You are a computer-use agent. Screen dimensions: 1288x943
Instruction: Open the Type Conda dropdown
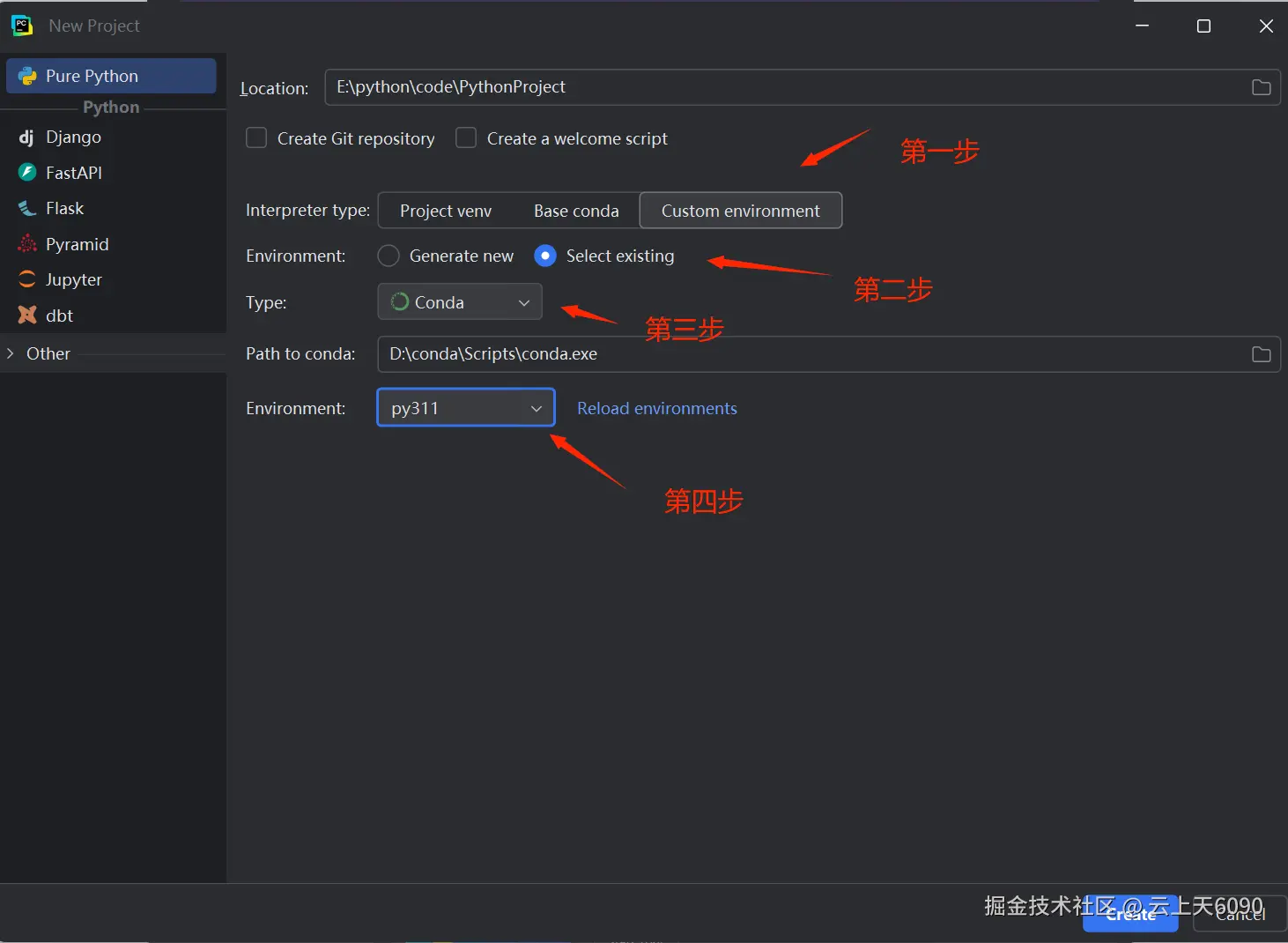pyautogui.click(x=460, y=302)
